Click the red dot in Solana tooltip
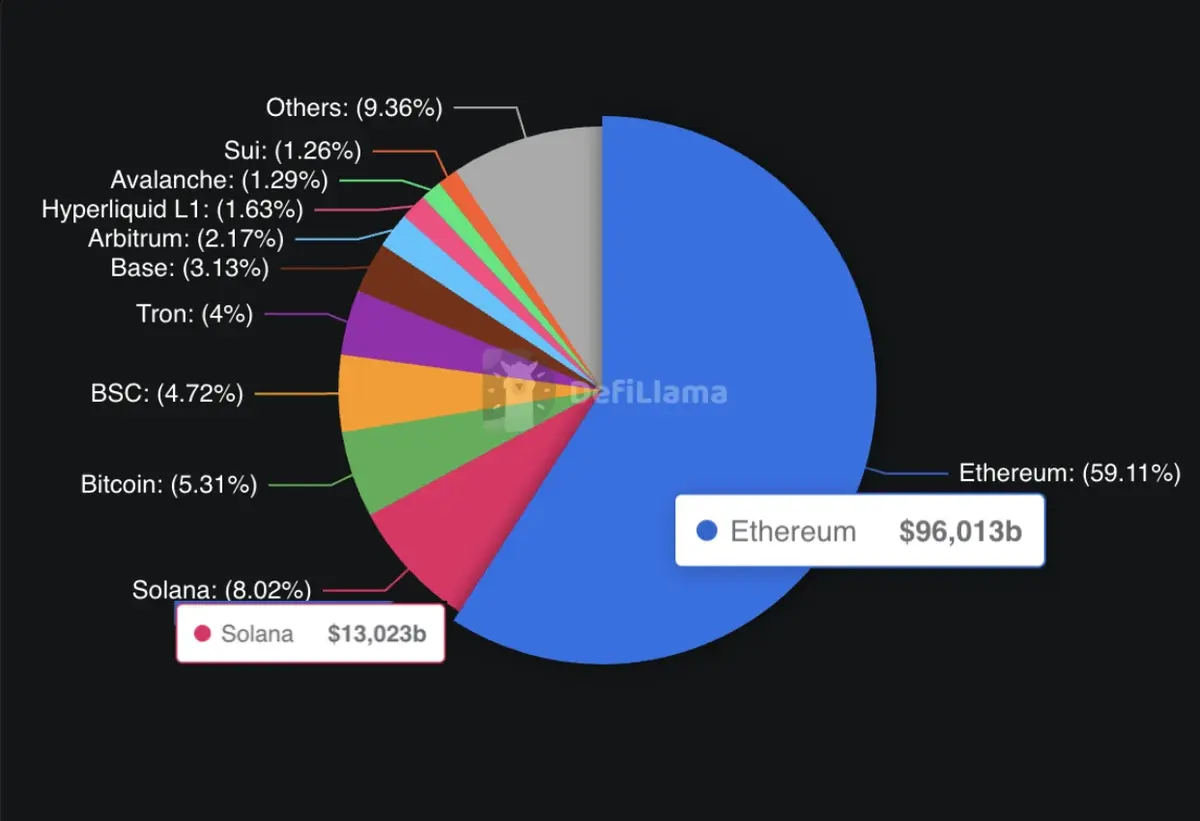The width and height of the screenshot is (1200, 821). (203, 633)
